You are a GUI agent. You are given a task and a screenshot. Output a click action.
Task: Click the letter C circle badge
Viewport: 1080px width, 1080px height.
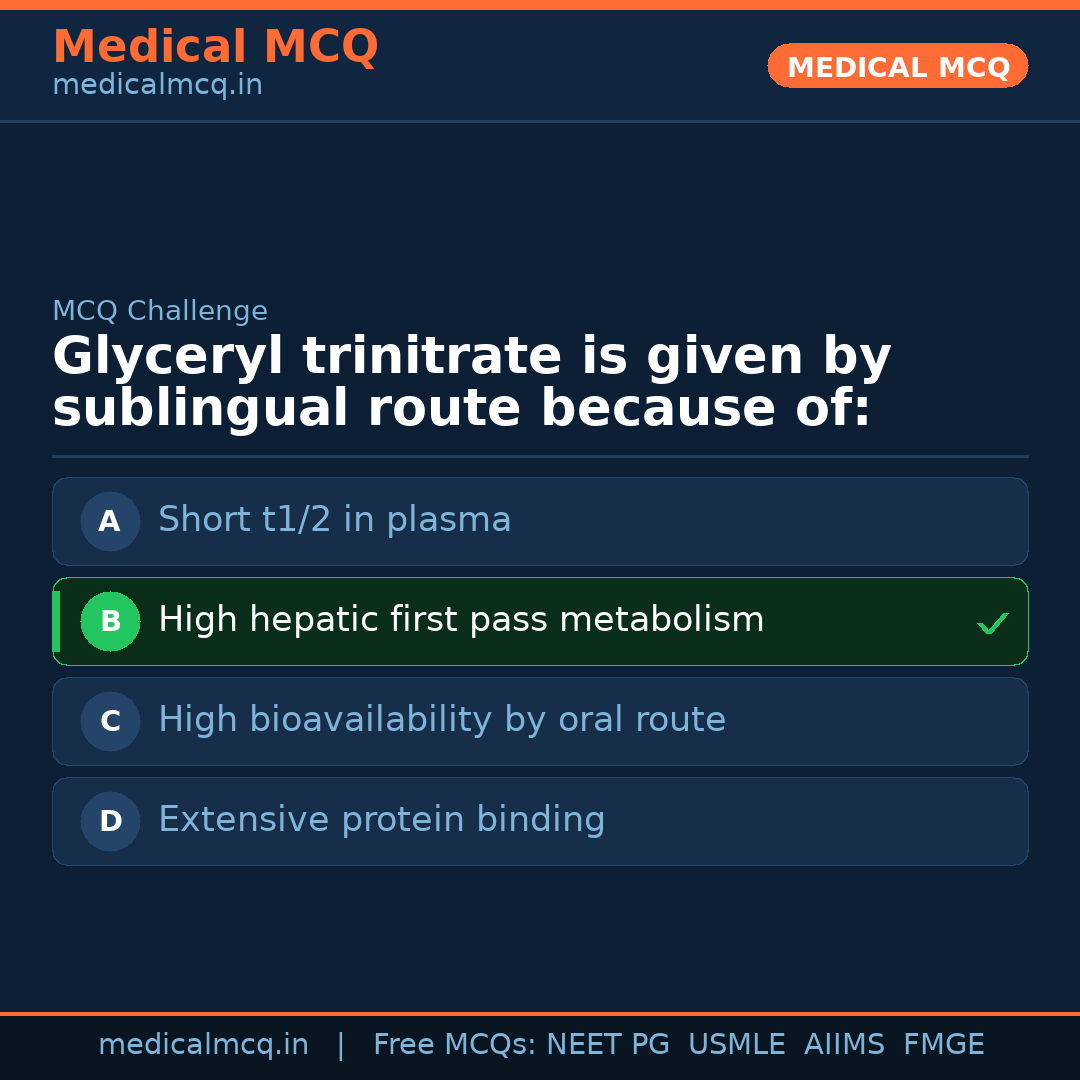(x=110, y=721)
